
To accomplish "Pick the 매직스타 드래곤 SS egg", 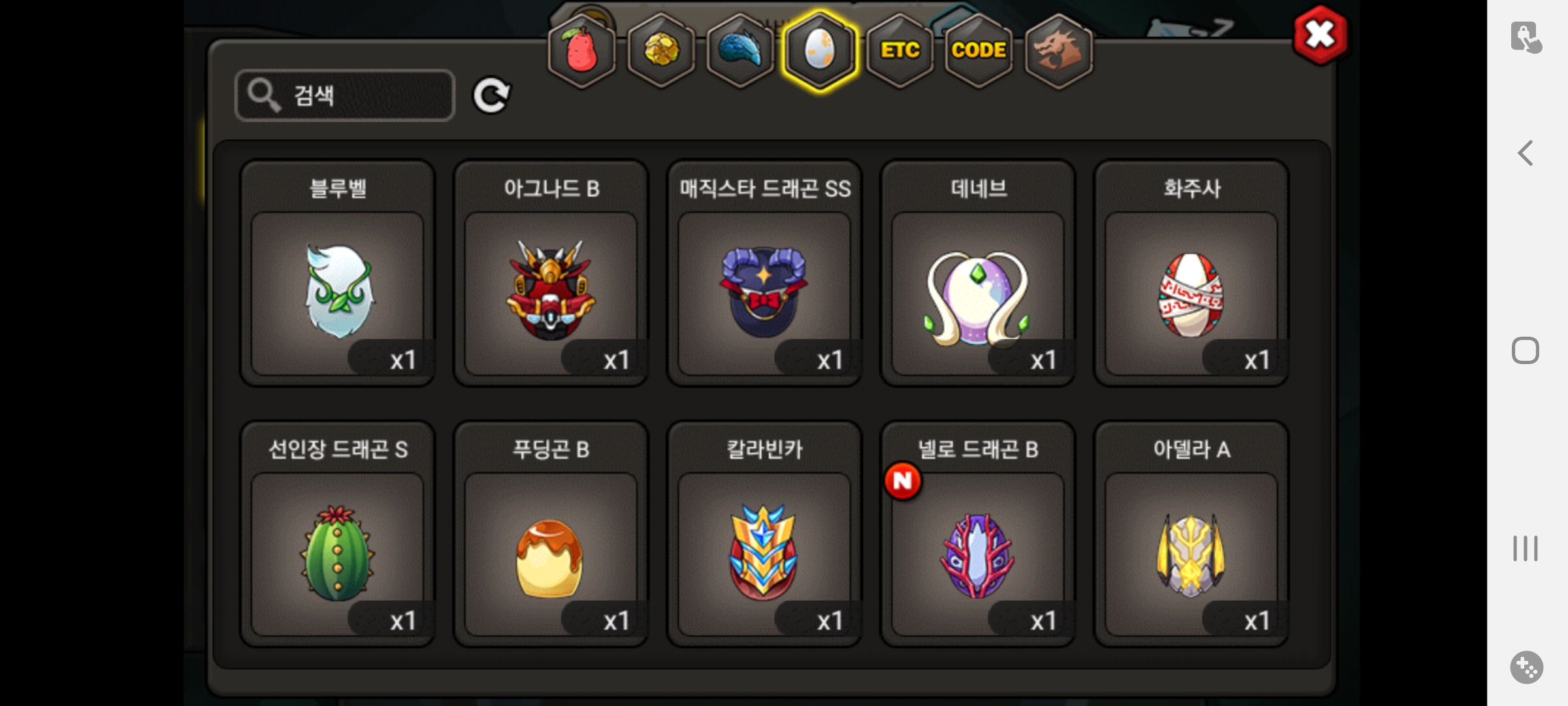I will coord(764,273).
